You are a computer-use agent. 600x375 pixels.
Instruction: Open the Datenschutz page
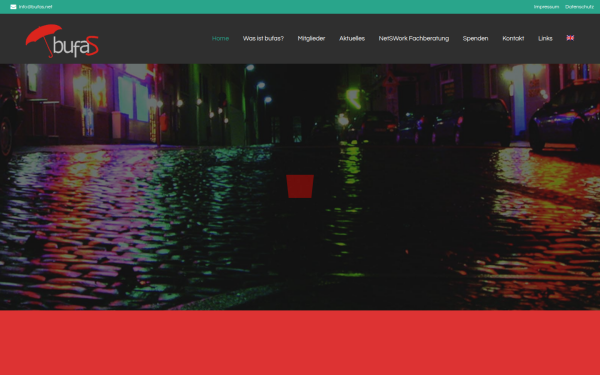(x=579, y=7)
